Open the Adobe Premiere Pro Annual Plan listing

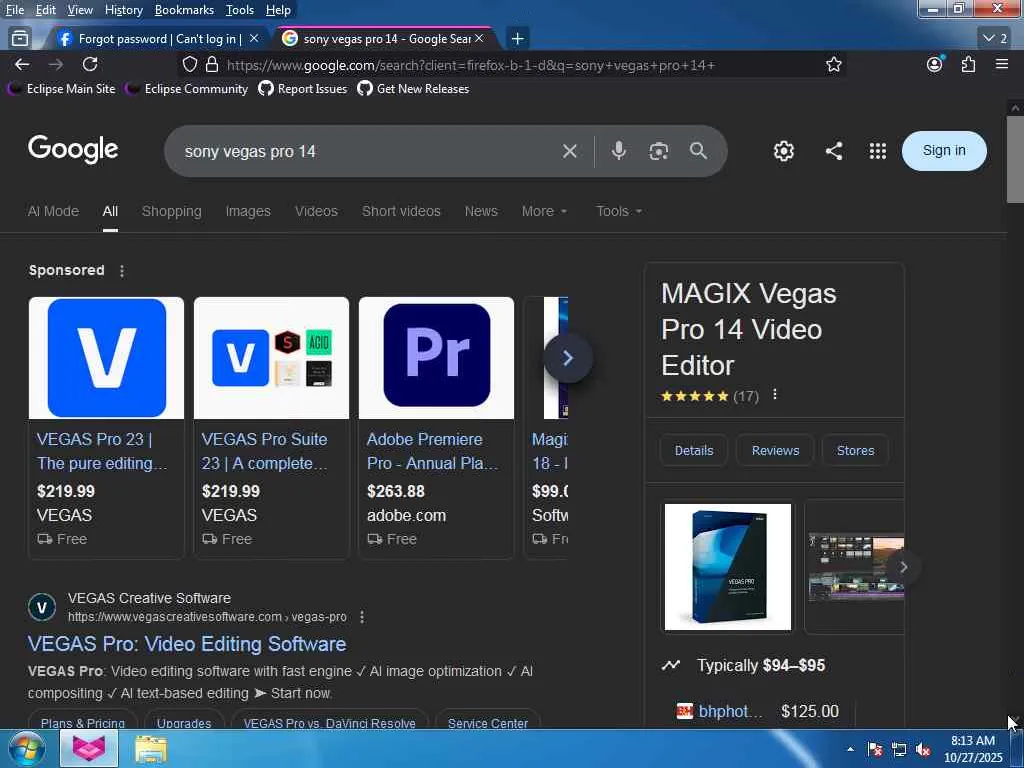(436, 428)
